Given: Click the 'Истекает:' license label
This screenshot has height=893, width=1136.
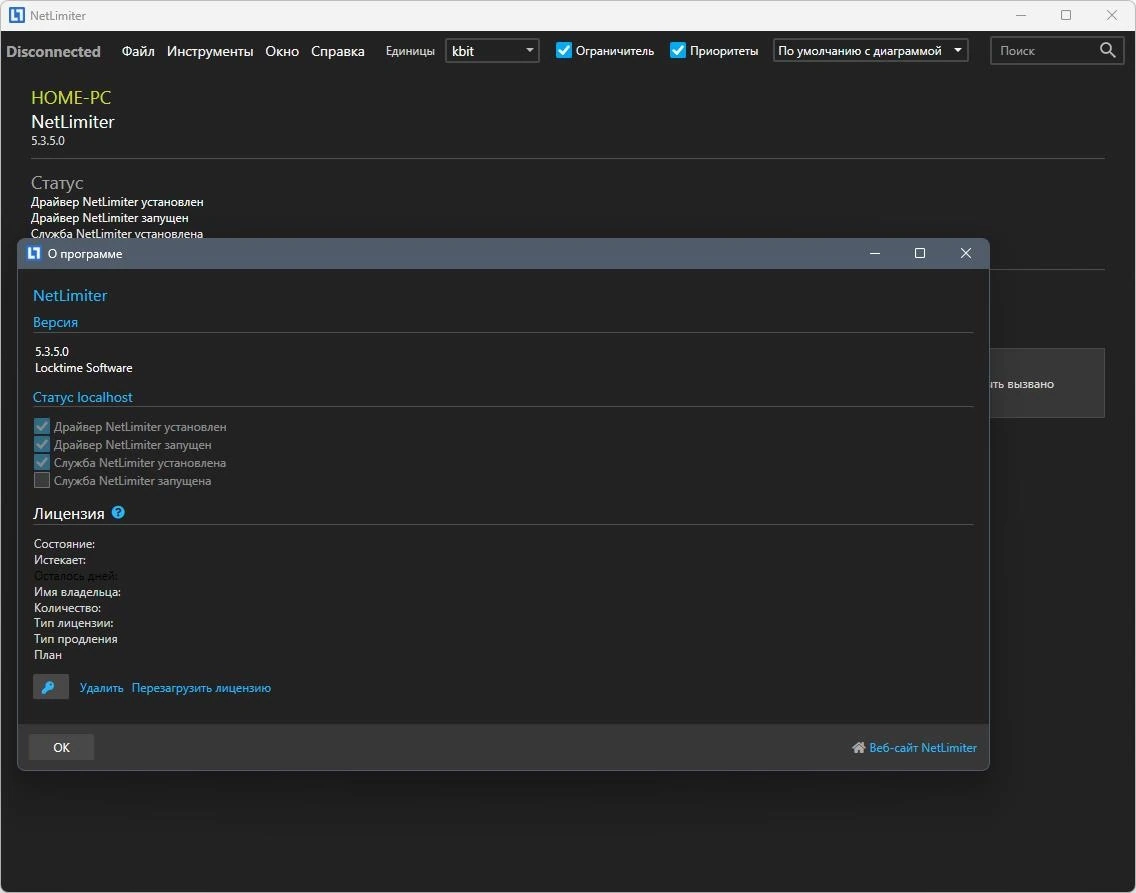Looking at the screenshot, I should click(x=60, y=559).
